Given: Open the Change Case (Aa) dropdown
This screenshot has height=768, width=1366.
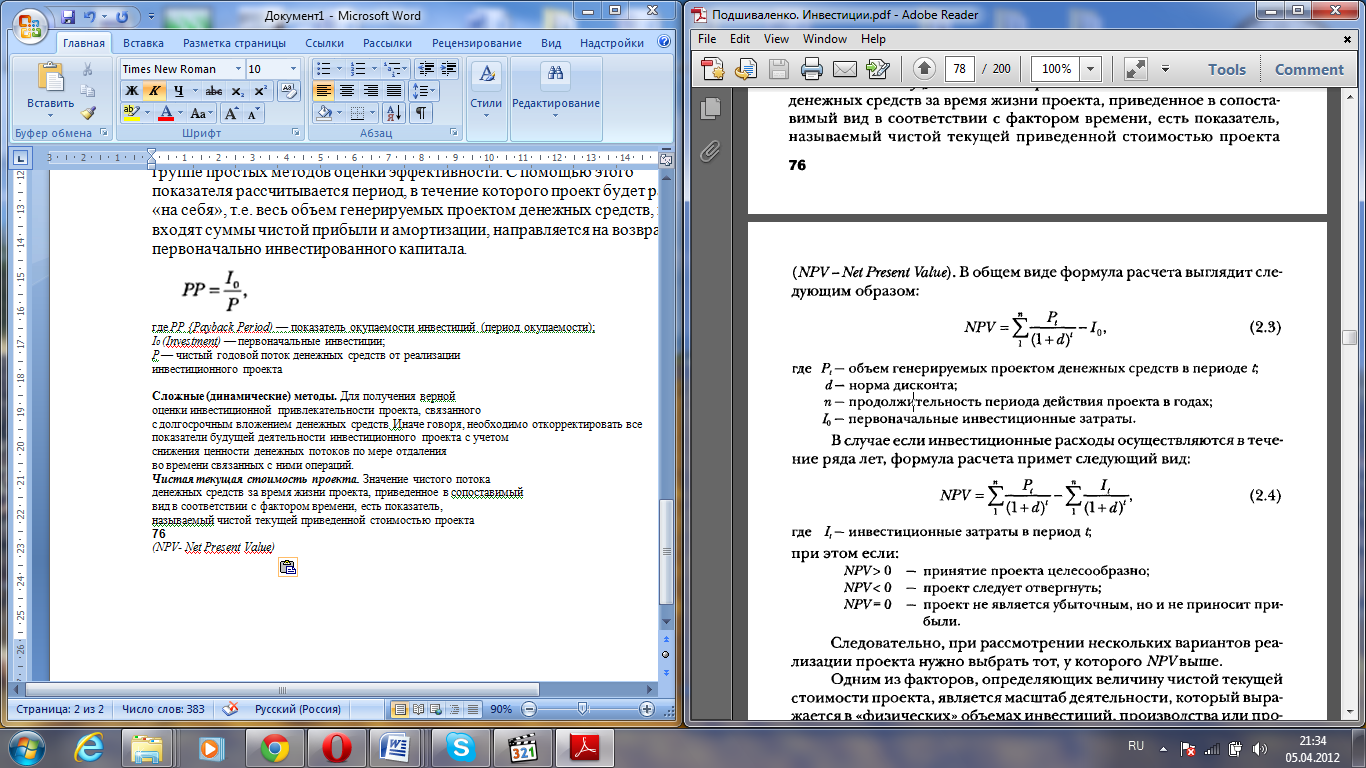Looking at the screenshot, I should coord(201,113).
